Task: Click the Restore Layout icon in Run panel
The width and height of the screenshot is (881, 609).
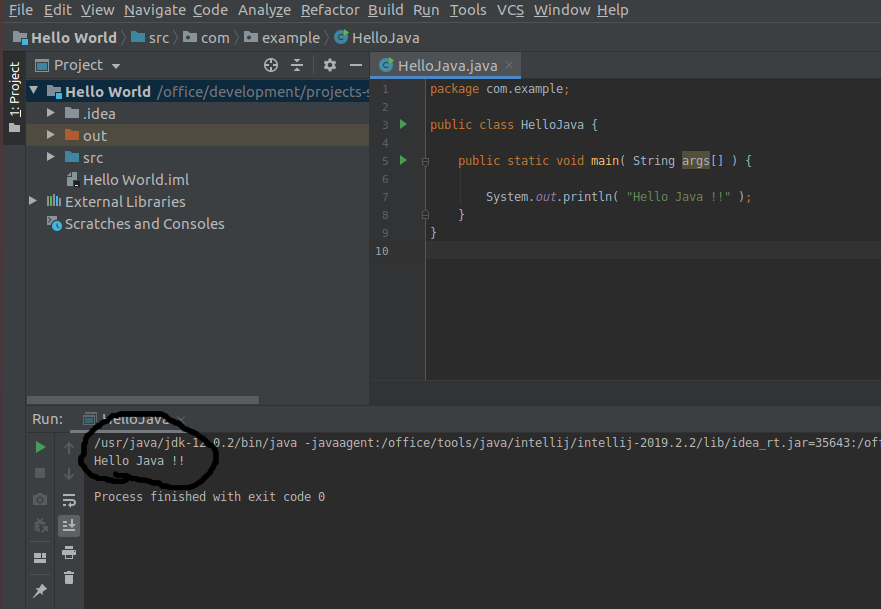Action: 40,557
